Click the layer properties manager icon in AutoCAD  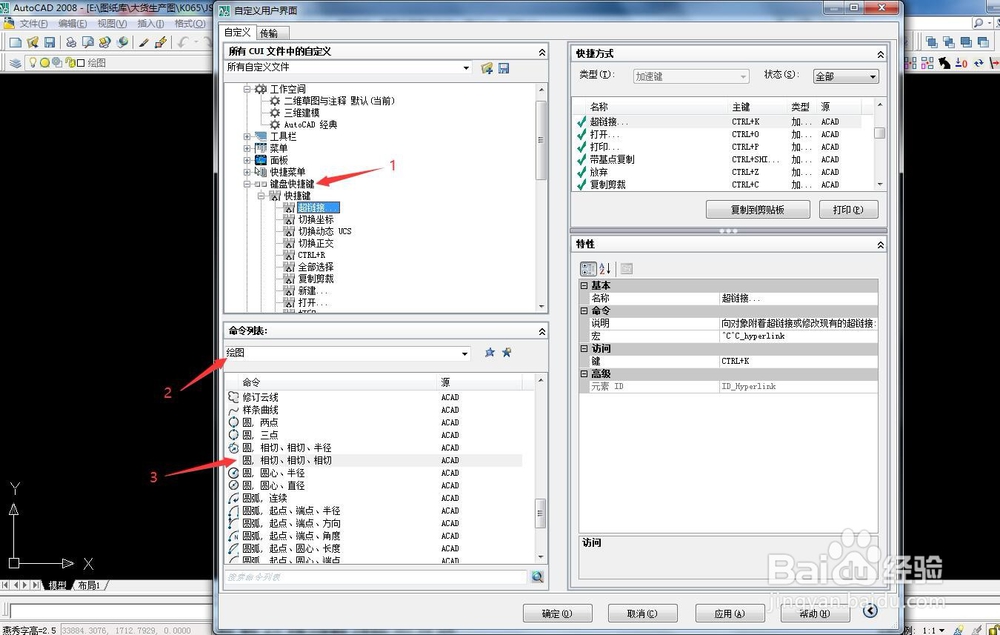click(15, 62)
